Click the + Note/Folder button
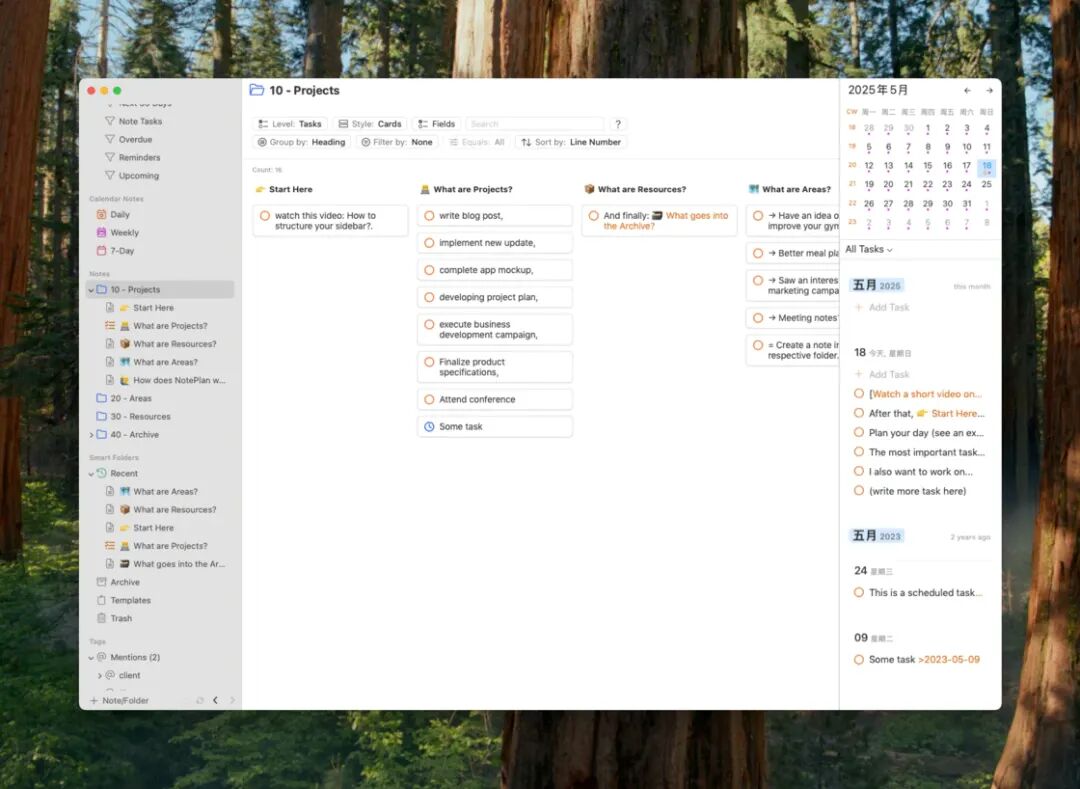The width and height of the screenshot is (1080, 789). pos(119,700)
